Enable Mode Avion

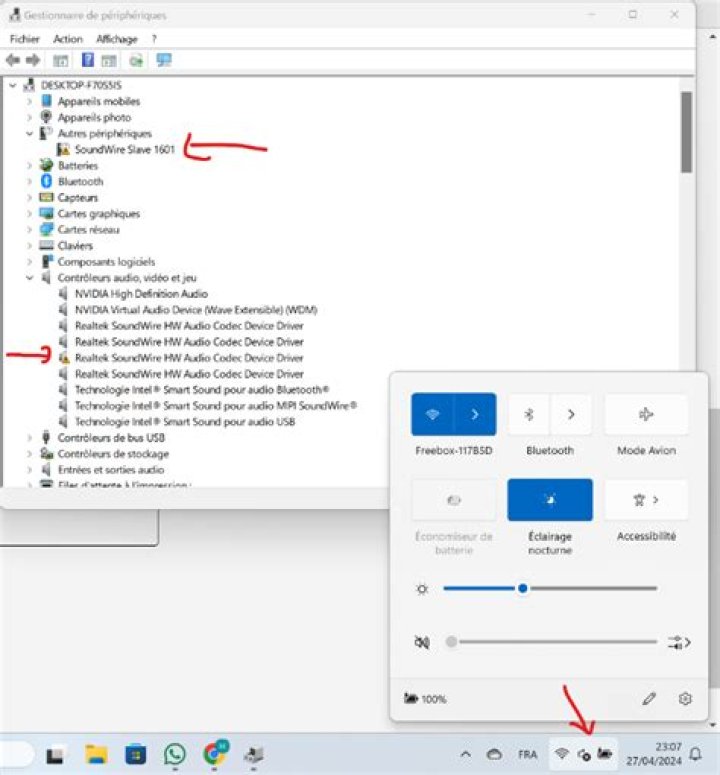(646, 414)
